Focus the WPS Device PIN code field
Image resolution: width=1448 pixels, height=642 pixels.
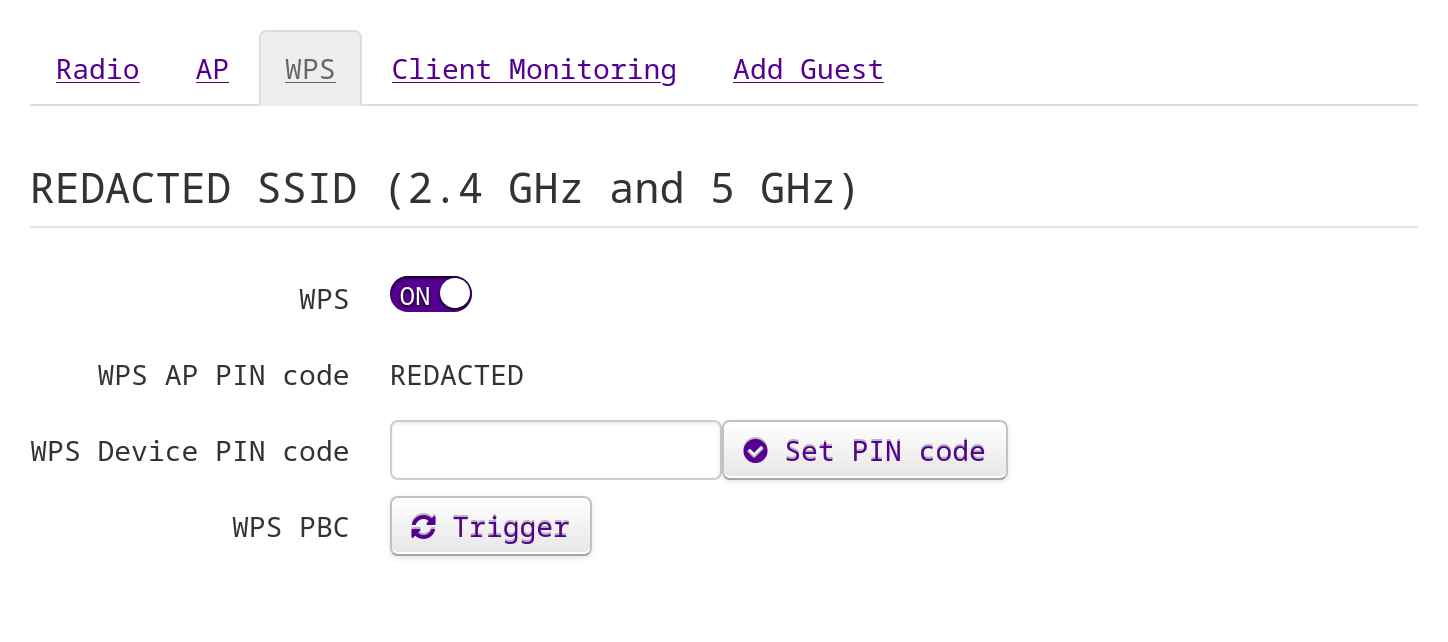[555, 451]
